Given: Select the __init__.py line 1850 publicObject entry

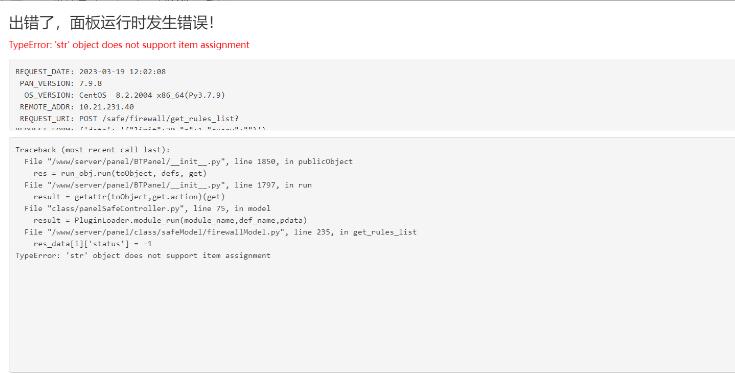Looking at the screenshot, I should 188,161.
